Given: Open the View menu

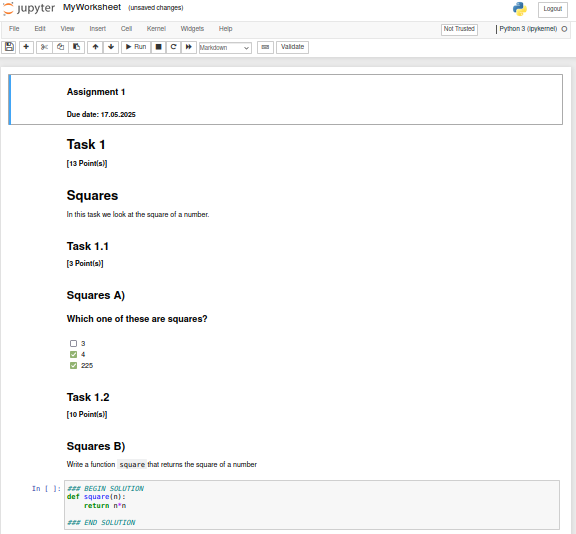Looking at the screenshot, I should tap(68, 29).
